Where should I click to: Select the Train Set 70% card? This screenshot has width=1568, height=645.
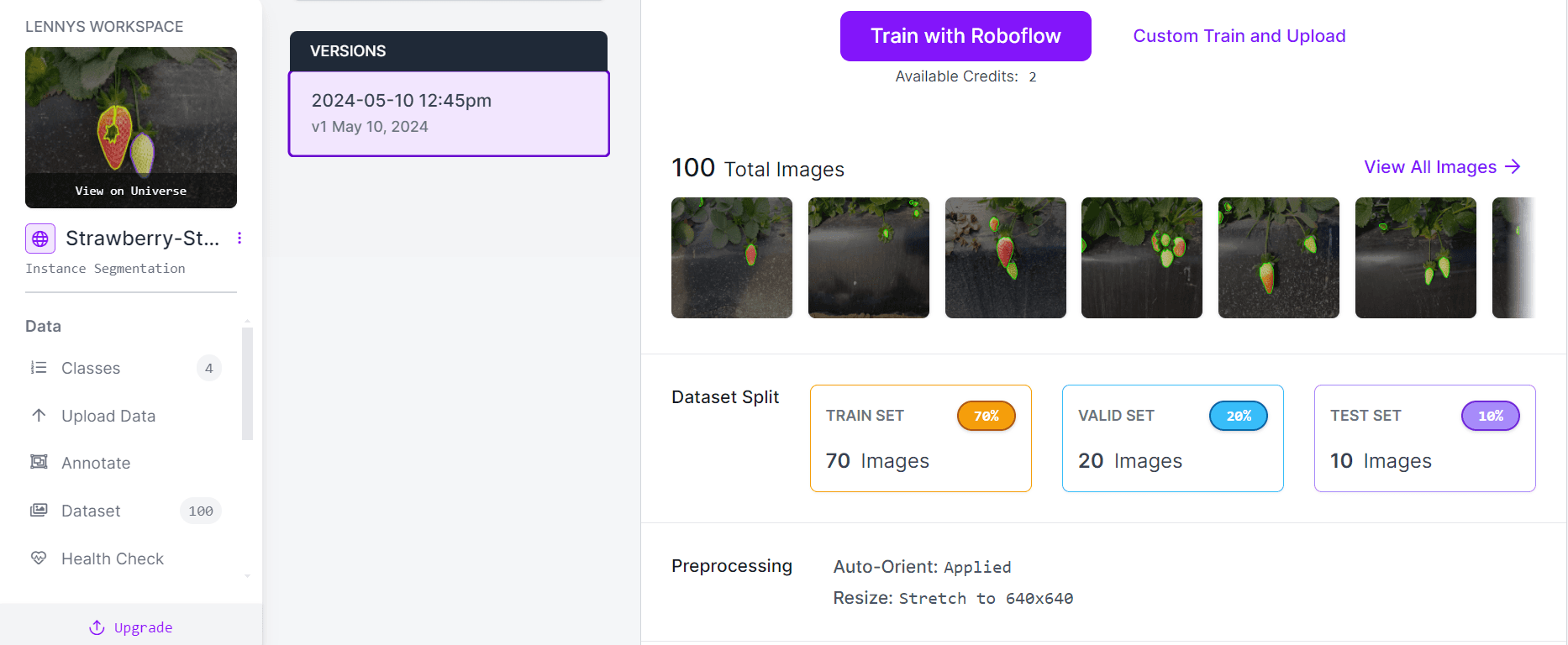click(x=921, y=438)
